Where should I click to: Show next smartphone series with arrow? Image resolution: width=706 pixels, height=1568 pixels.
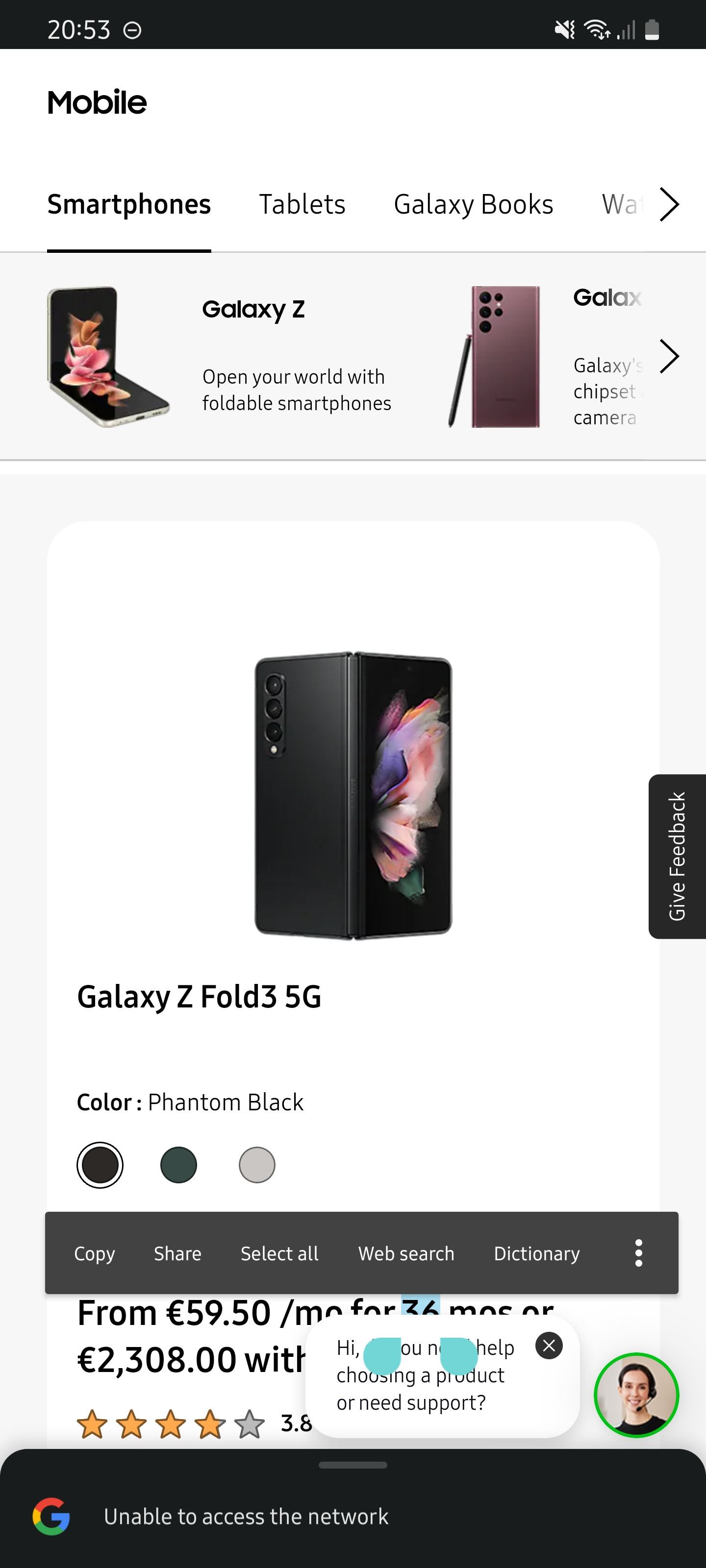click(x=669, y=356)
